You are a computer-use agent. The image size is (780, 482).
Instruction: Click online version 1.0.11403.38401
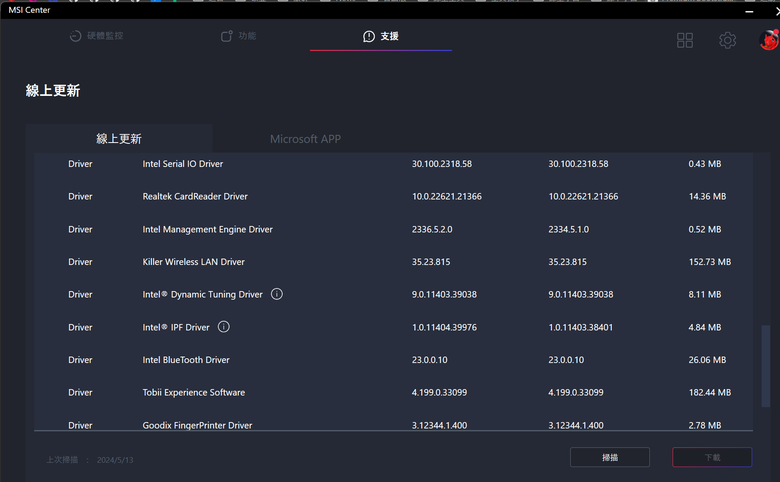581,327
